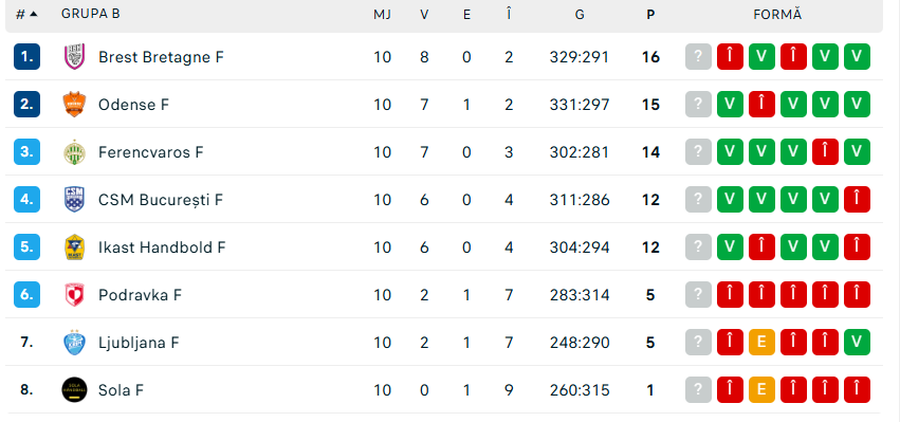This screenshot has height=422, width=900.
Task: Click the P points column header
Action: click(651, 14)
